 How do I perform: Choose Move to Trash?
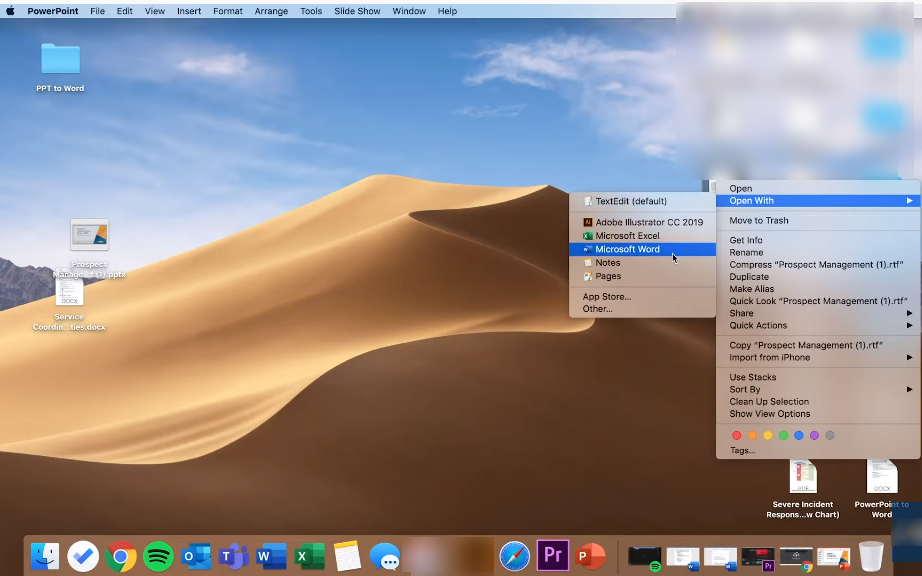pyautogui.click(x=818, y=221)
